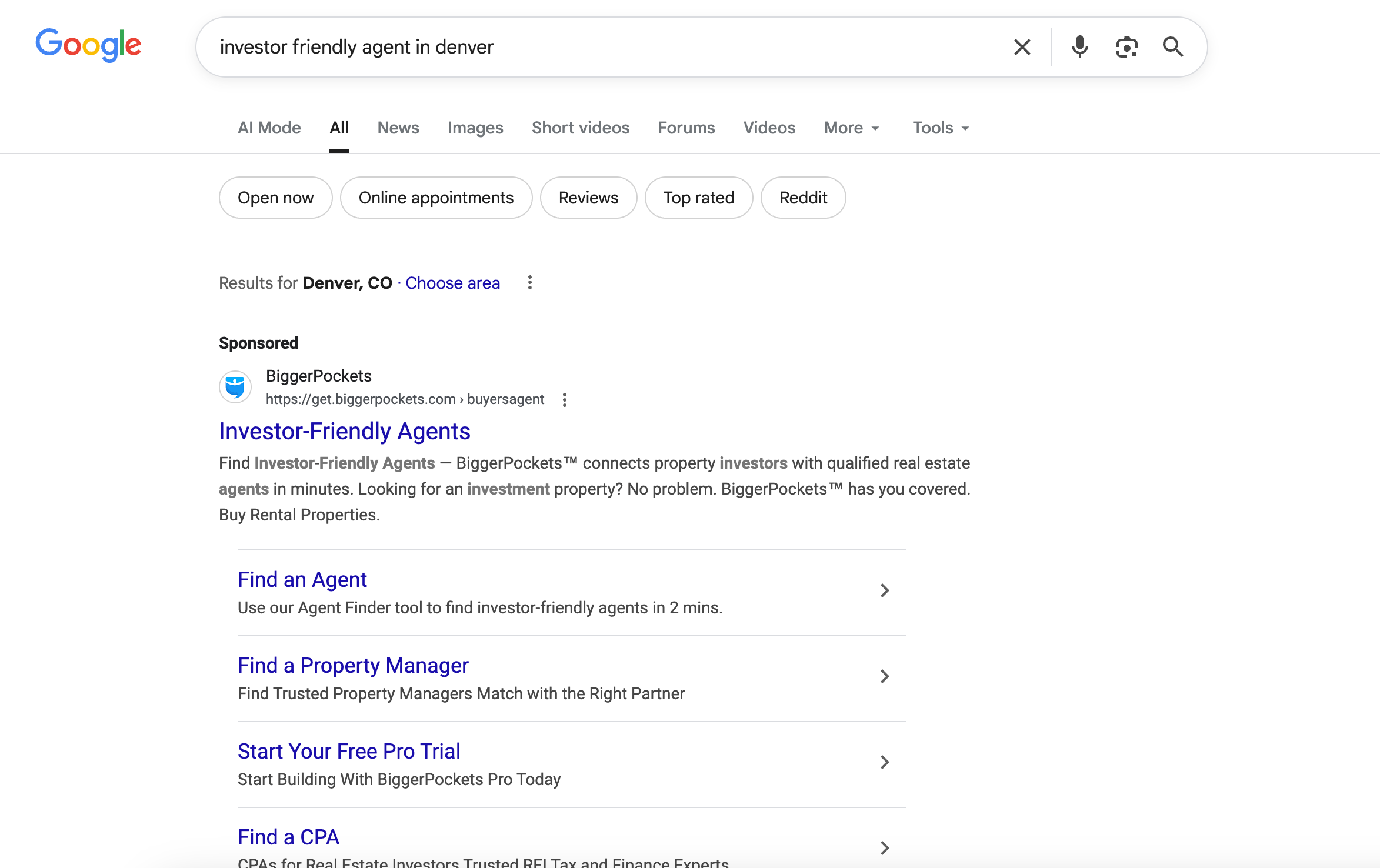Open the get.biggerpockets.com URL text
The height and width of the screenshot is (868, 1380).
(x=405, y=399)
